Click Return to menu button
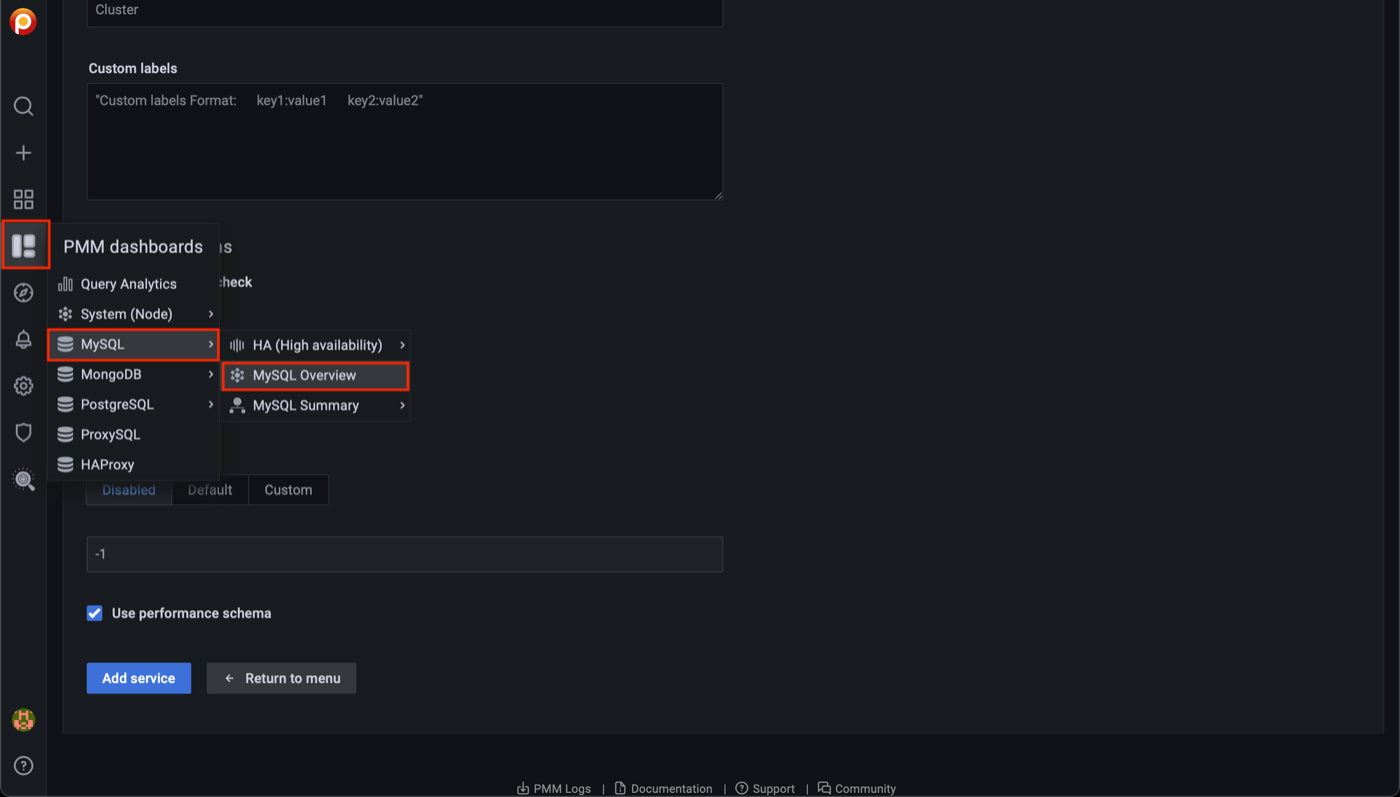Image resolution: width=1400 pixels, height=797 pixels. click(281, 678)
